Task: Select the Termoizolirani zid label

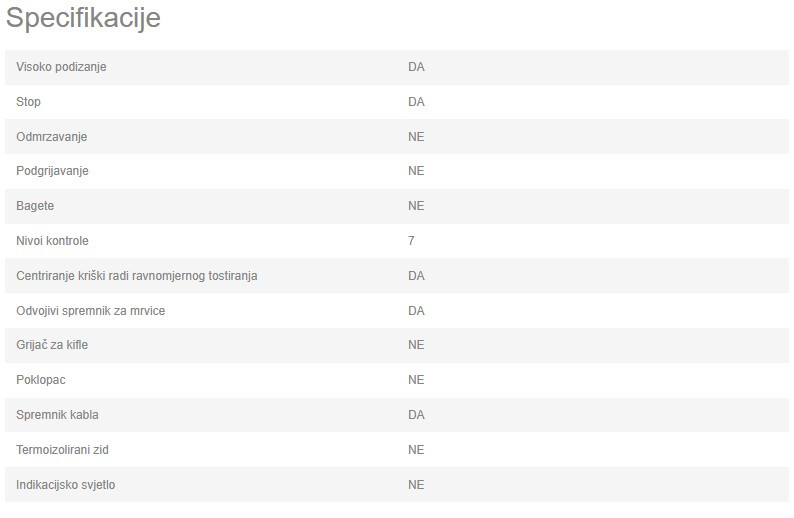Action: 62,450
